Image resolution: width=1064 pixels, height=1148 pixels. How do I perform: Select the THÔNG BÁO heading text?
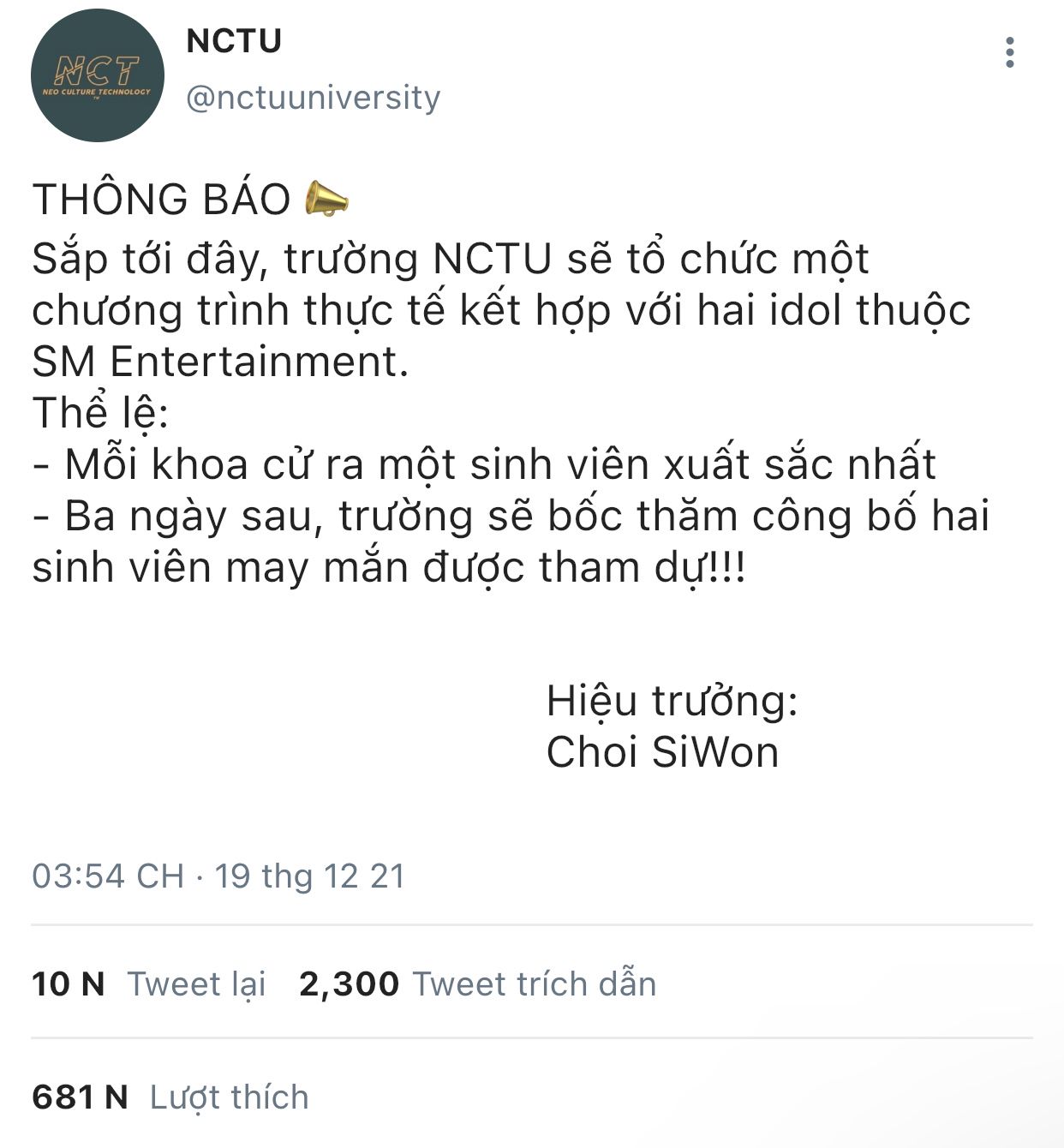point(162,199)
